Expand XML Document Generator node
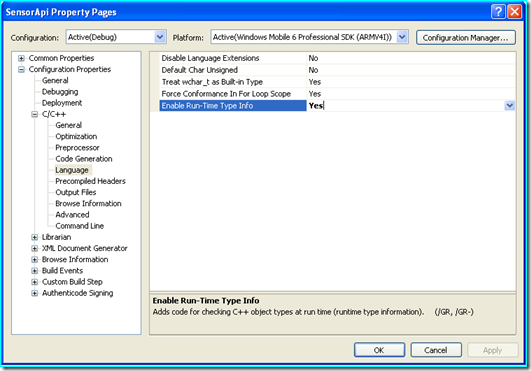Screen dimensions: 531x371 click(35, 248)
